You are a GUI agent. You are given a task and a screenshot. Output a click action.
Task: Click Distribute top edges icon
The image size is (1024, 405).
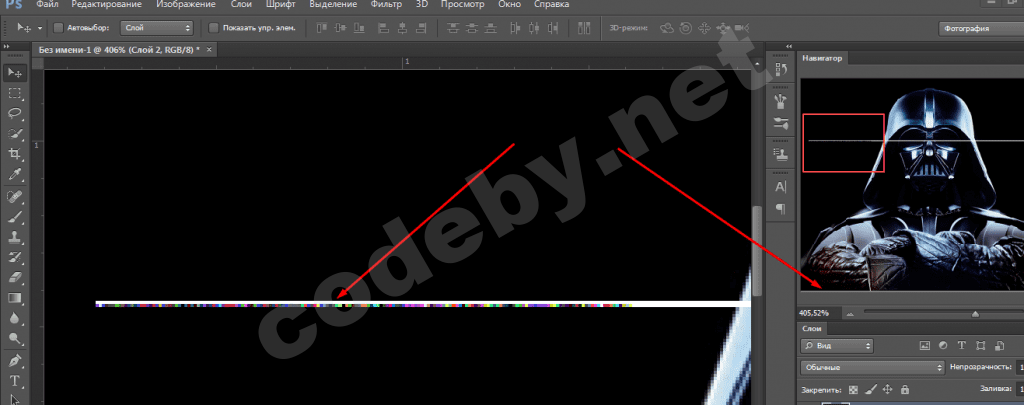pos(453,28)
